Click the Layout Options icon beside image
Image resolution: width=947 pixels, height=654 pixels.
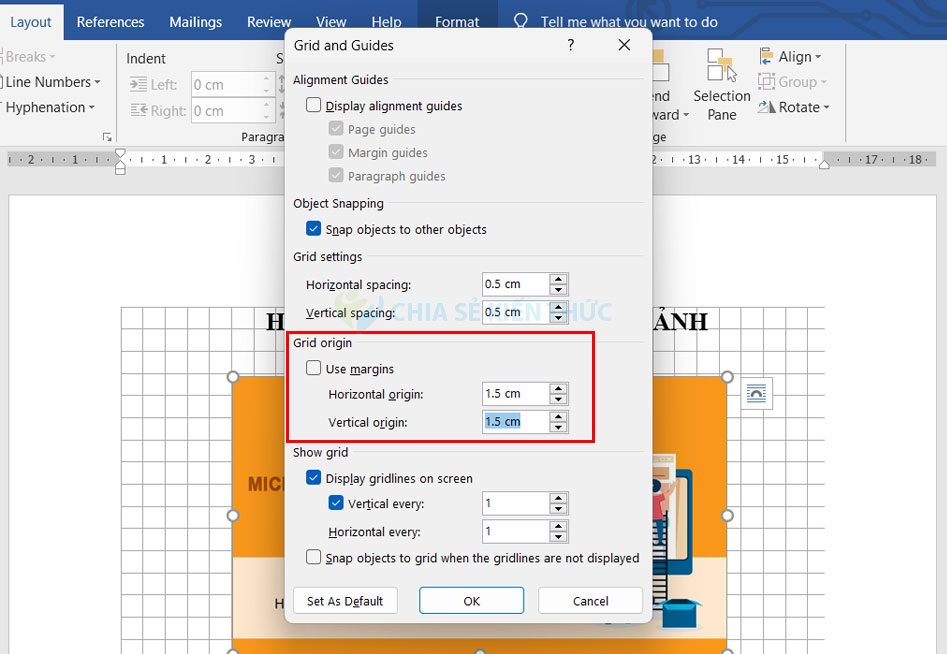pyautogui.click(x=757, y=394)
